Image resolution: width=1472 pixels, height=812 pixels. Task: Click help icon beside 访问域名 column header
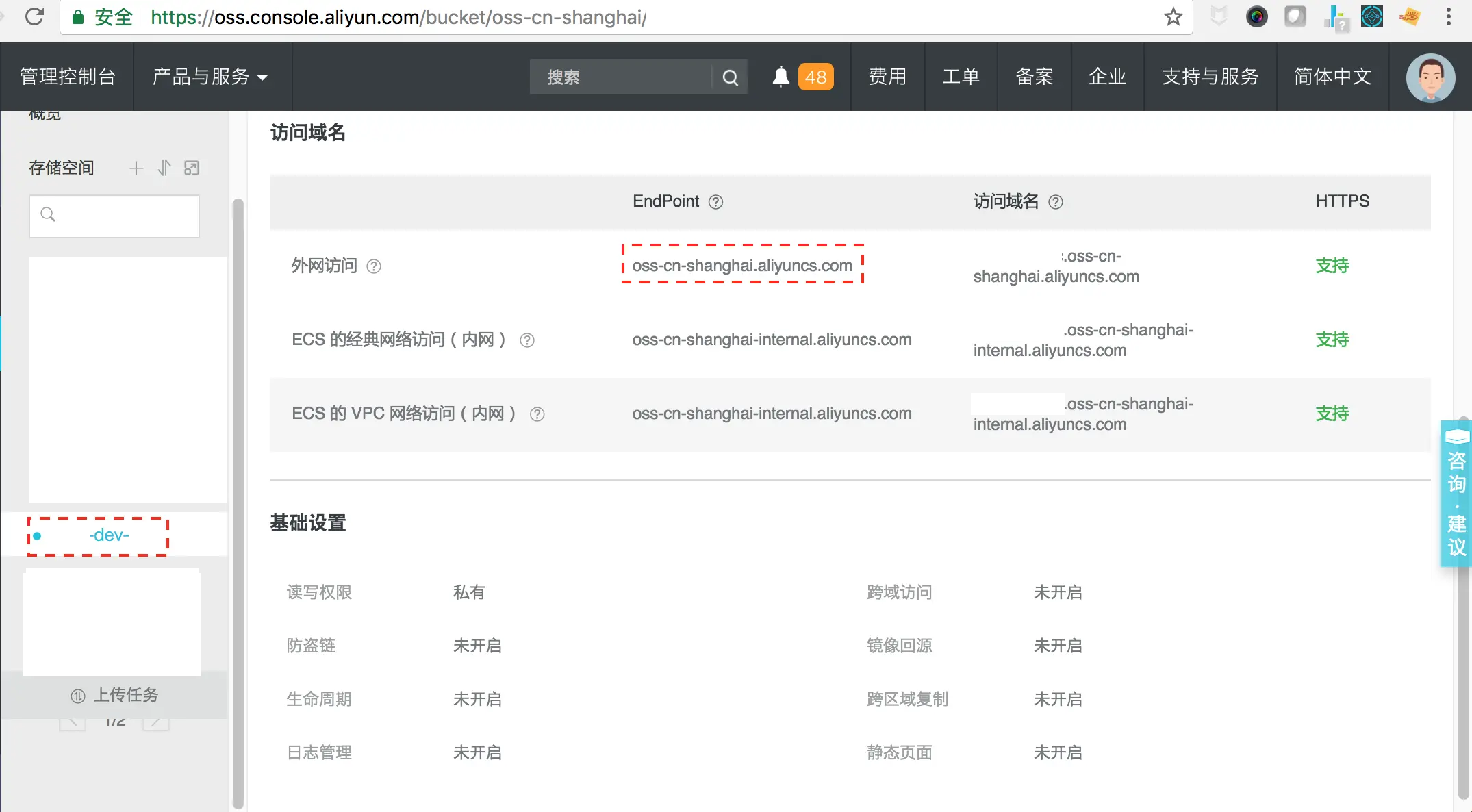coord(1056,202)
